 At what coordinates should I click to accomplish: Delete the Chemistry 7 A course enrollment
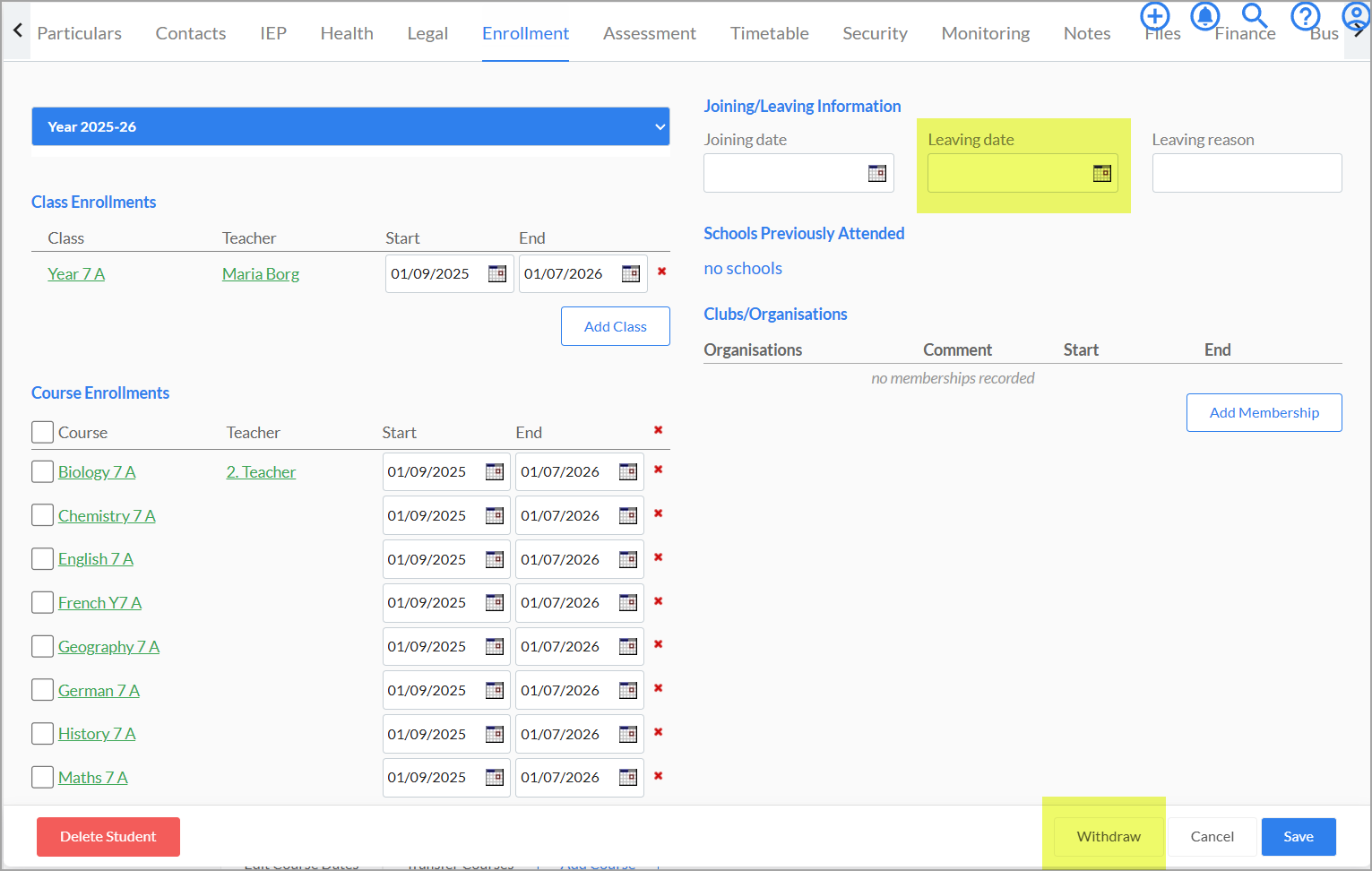click(x=659, y=513)
